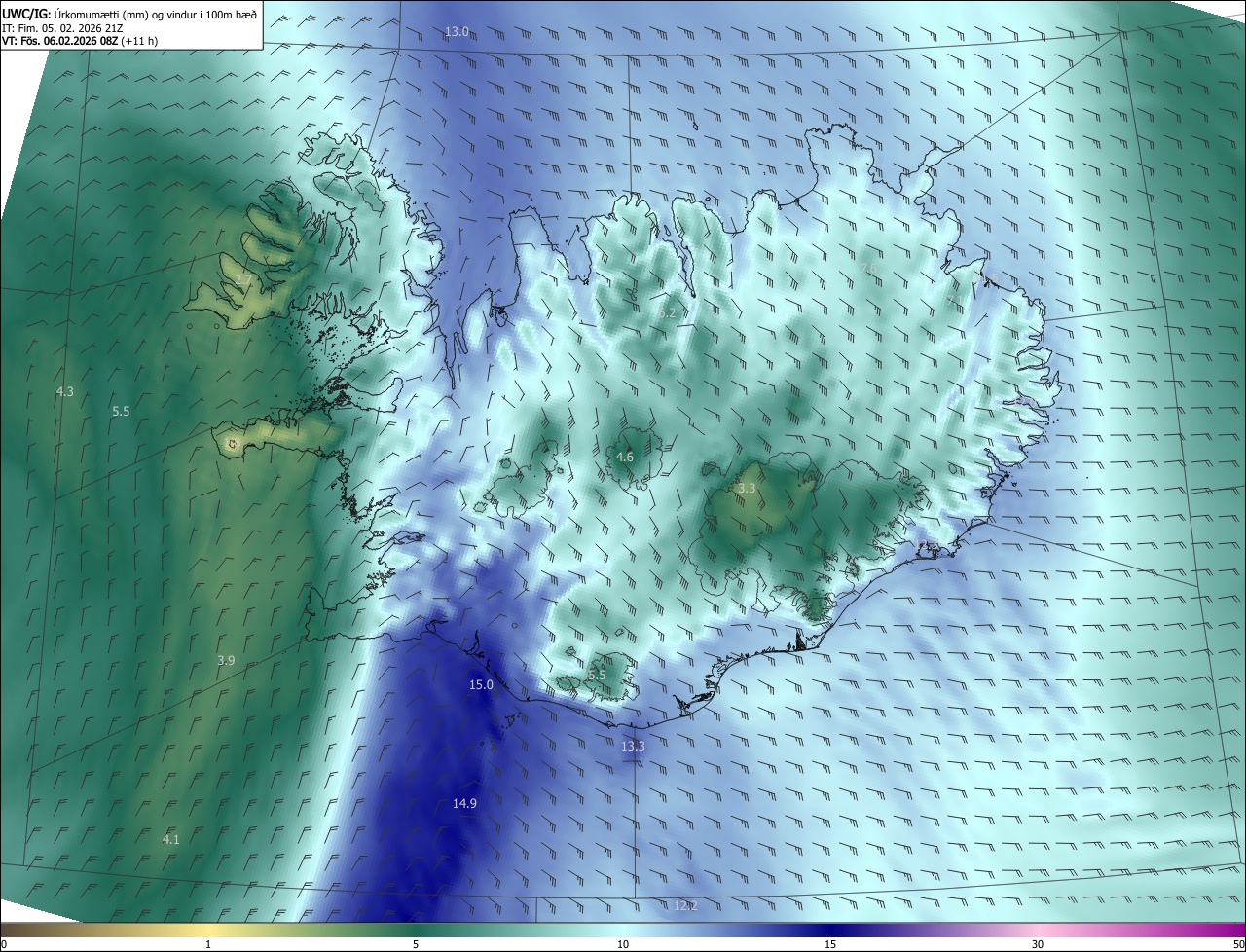Click the 3.3 value label
Image resolution: width=1246 pixels, height=952 pixels.
point(747,489)
